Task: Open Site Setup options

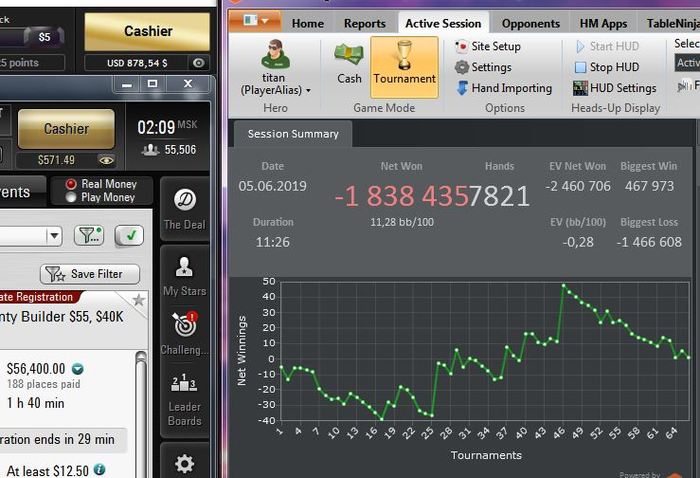Action: pos(488,46)
